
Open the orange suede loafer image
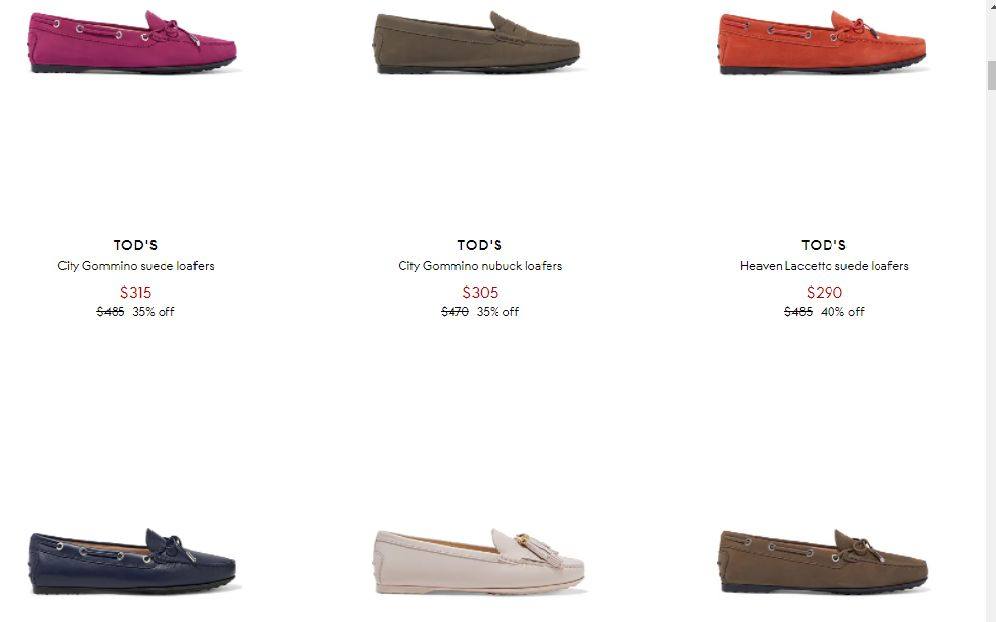point(823,43)
